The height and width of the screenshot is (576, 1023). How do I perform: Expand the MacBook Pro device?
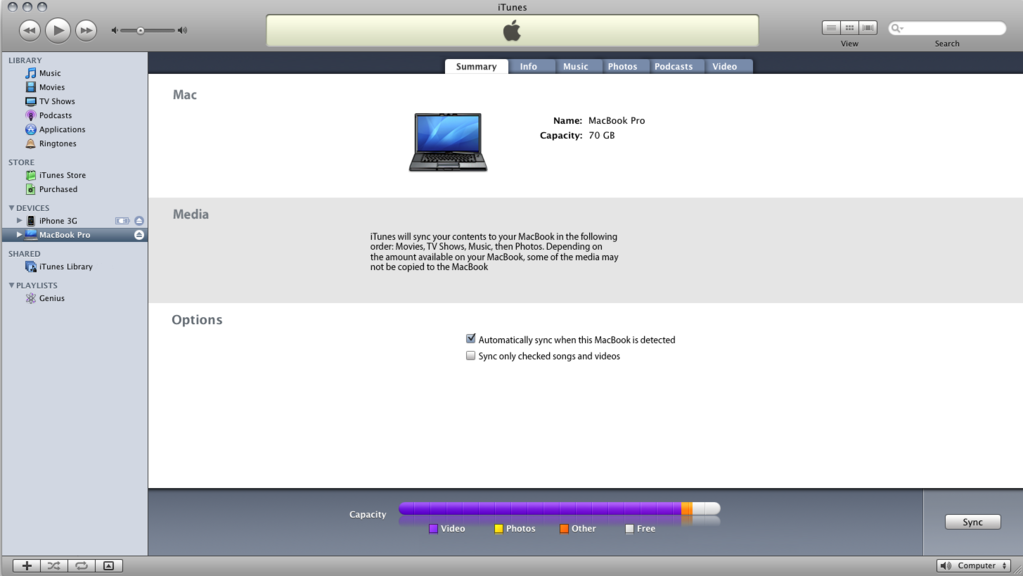coord(19,235)
